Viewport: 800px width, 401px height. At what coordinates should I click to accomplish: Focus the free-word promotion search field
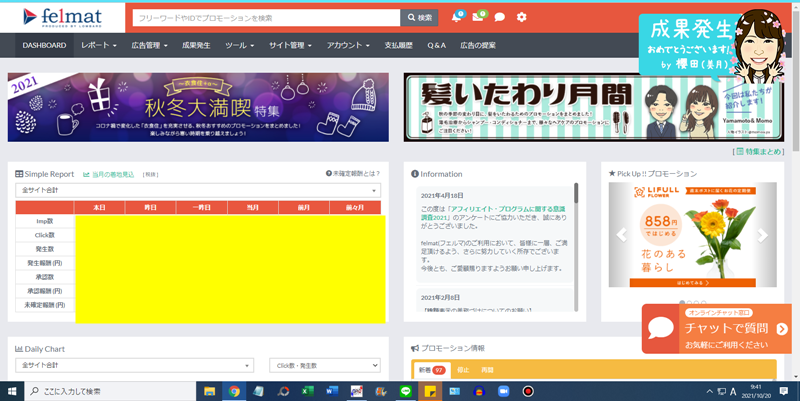click(x=266, y=18)
